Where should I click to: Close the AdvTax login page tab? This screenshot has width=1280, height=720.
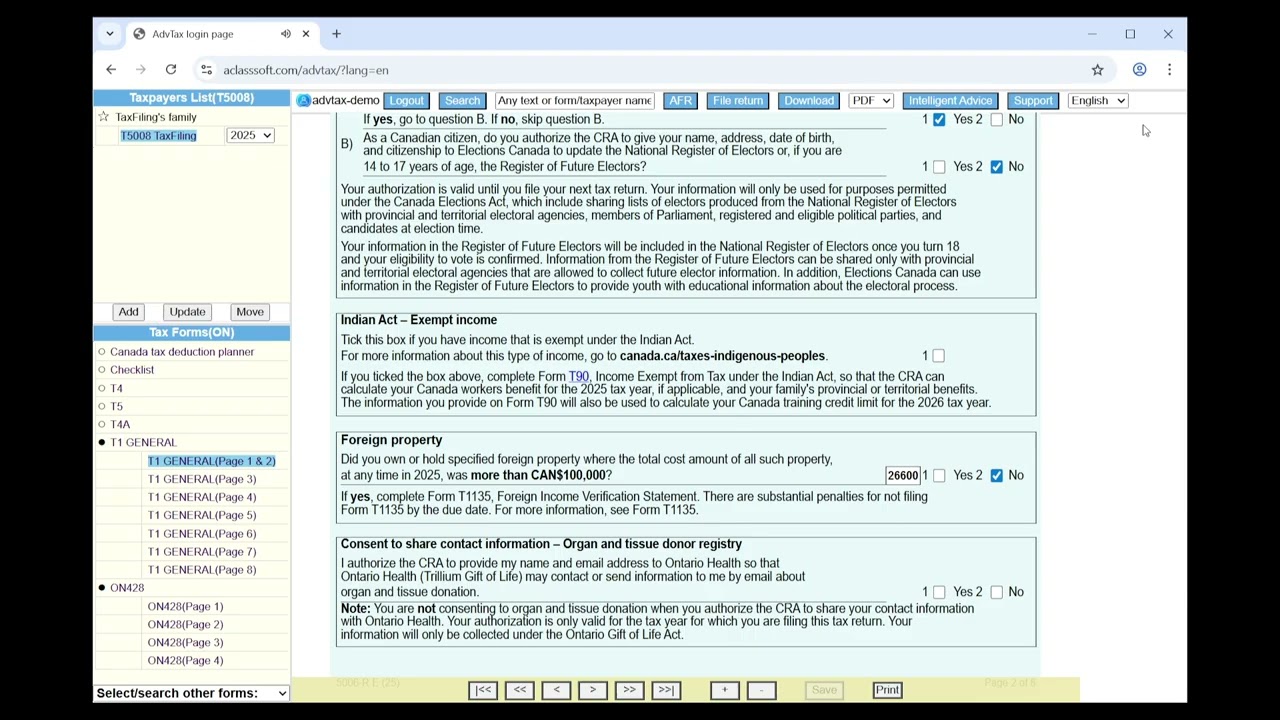tap(306, 34)
